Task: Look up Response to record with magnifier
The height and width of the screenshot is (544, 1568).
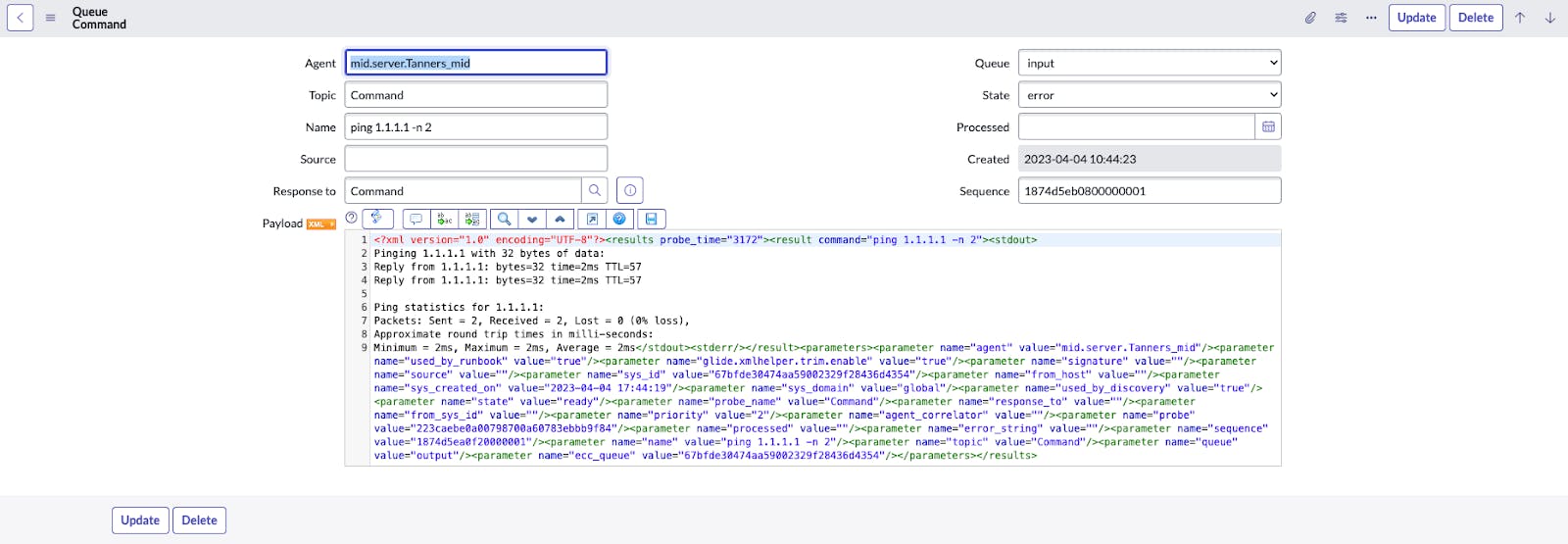Action: tap(594, 191)
